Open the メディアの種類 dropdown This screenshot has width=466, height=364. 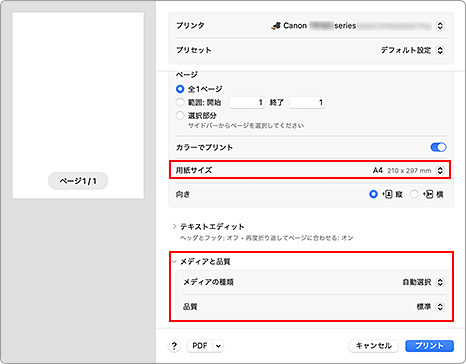click(x=440, y=282)
